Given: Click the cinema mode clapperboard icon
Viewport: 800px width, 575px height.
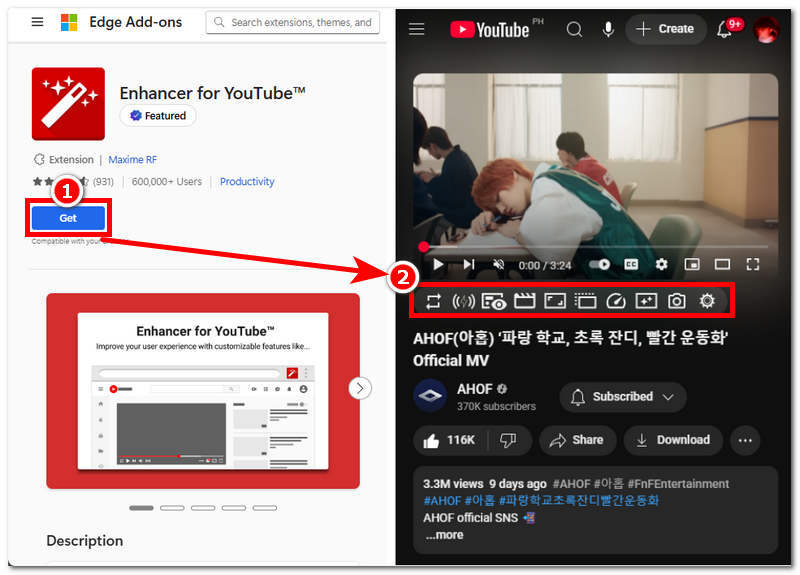Looking at the screenshot, I should point(524,301).
